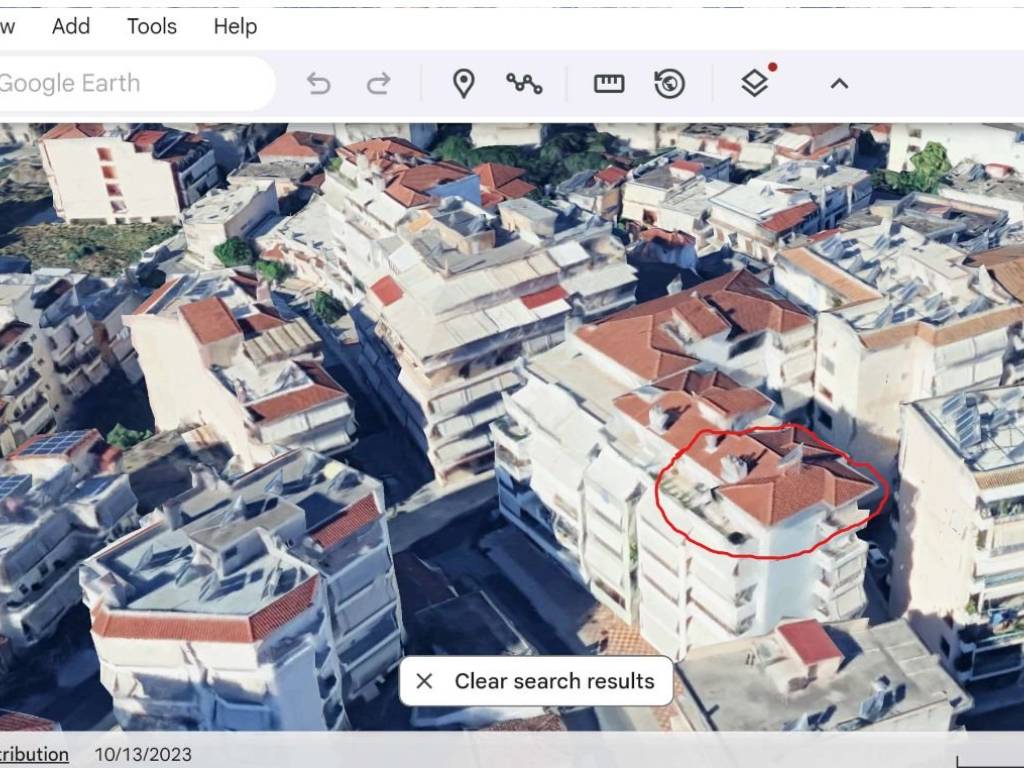Click the Google Earth search field
Viewport: 1024px width, 768px height.
[120, 84]
